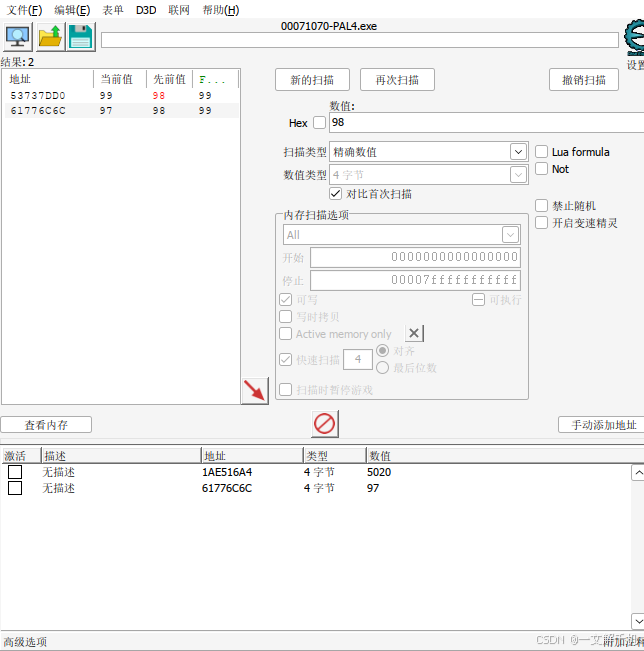The height and width of the screenshot is (651, 644).
Task: Click the 描述 column header in address table
Action: (x=121, y=456)
